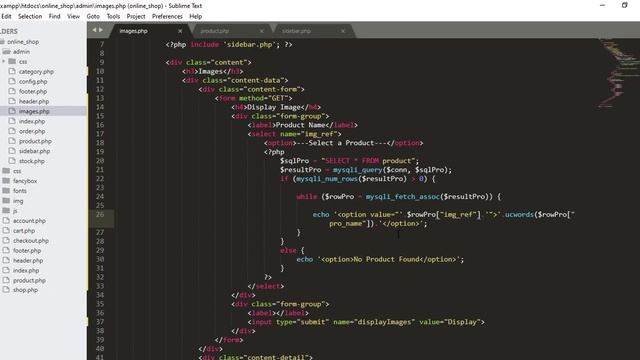Minimize the Sublime Text window

point(603,5)
